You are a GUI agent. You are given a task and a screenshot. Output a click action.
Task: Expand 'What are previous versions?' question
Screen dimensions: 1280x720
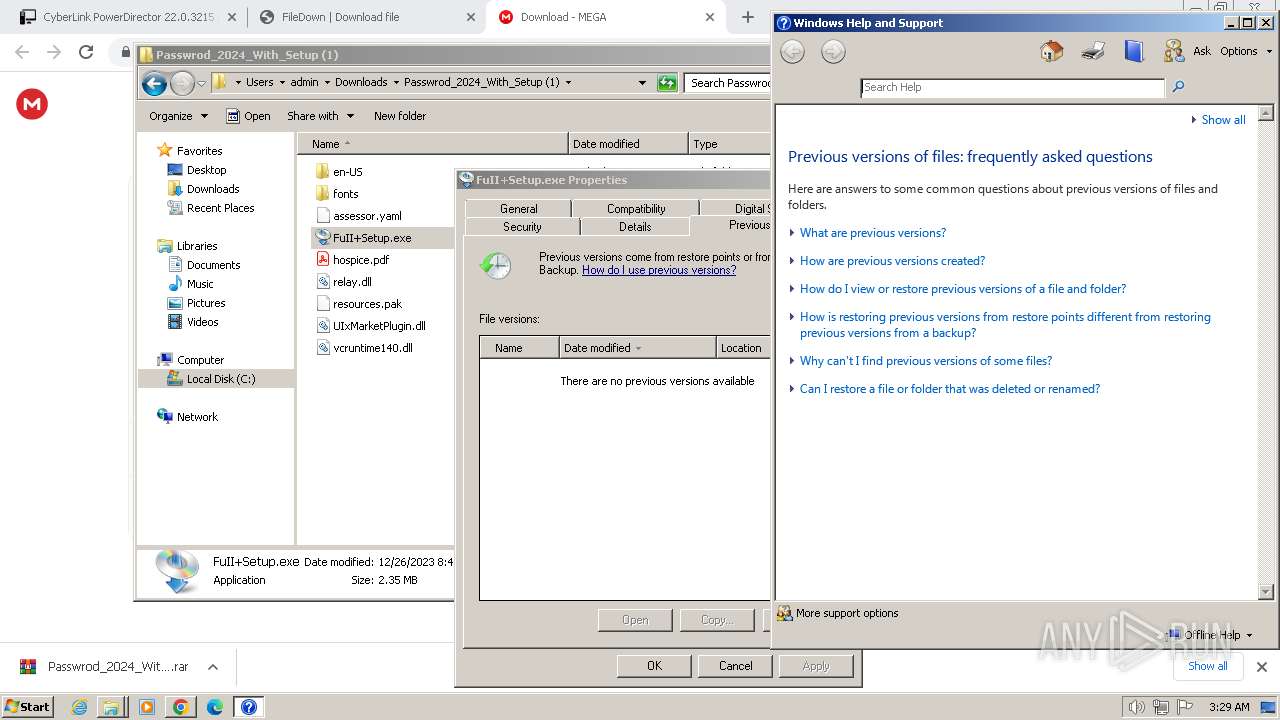pos(872,233)
